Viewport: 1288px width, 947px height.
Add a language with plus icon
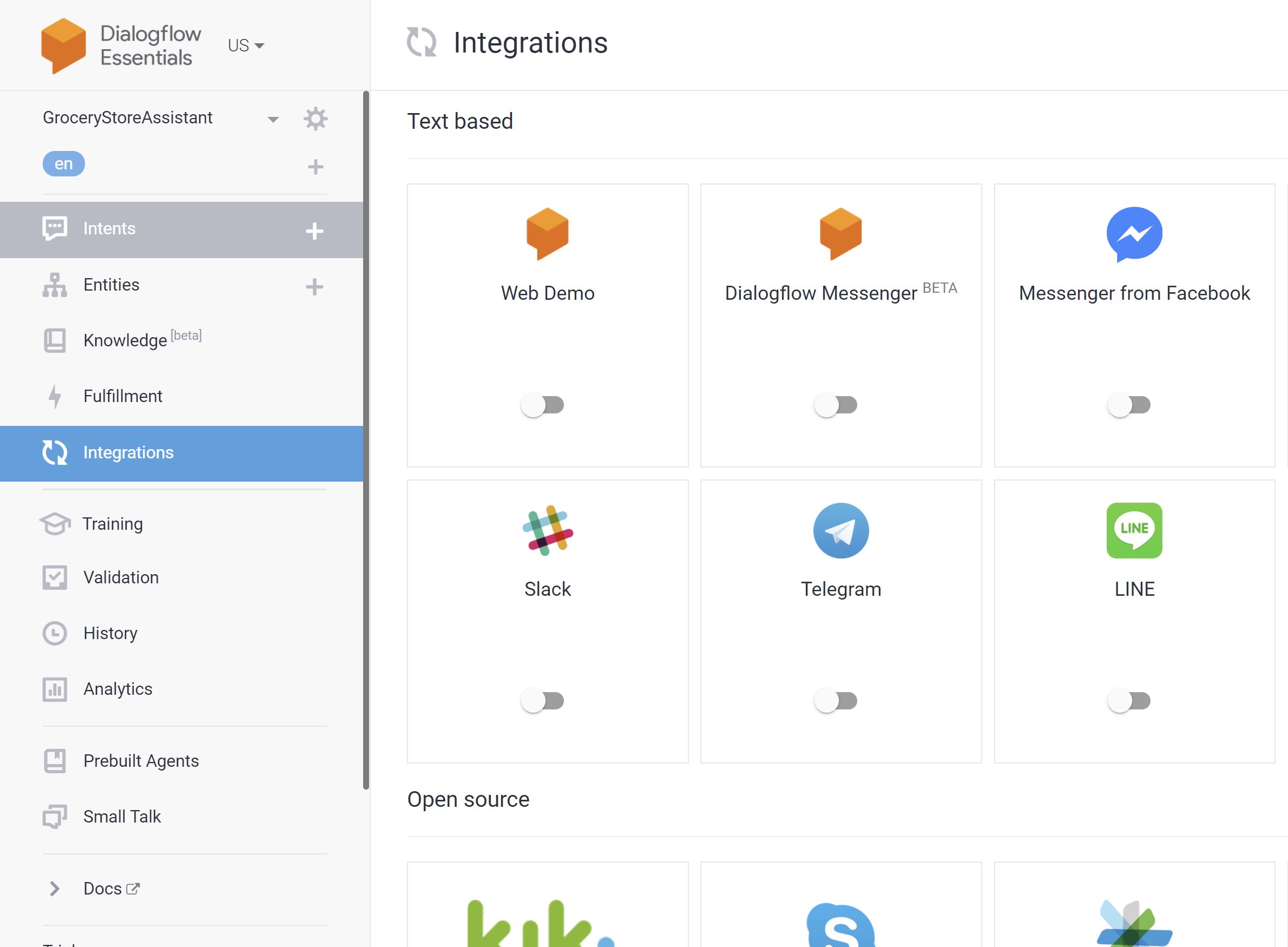click(316, 167)
